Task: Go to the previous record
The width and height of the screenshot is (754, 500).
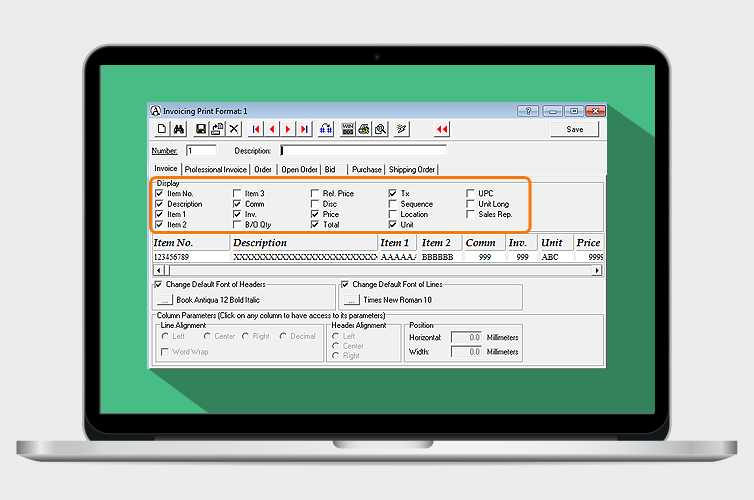Action: click(272, 129)
